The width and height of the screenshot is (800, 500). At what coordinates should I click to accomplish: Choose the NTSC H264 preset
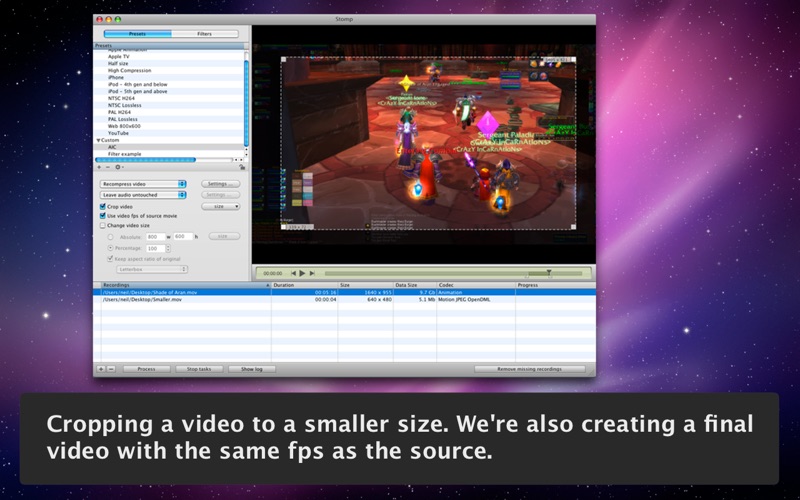pyautogui.click(x=121, y=98)
